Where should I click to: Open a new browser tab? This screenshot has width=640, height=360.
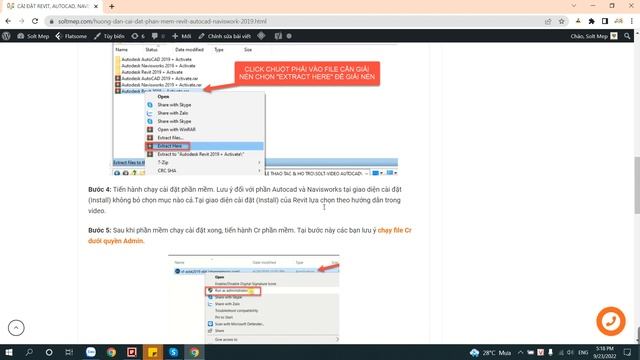(x=111, y=7)
